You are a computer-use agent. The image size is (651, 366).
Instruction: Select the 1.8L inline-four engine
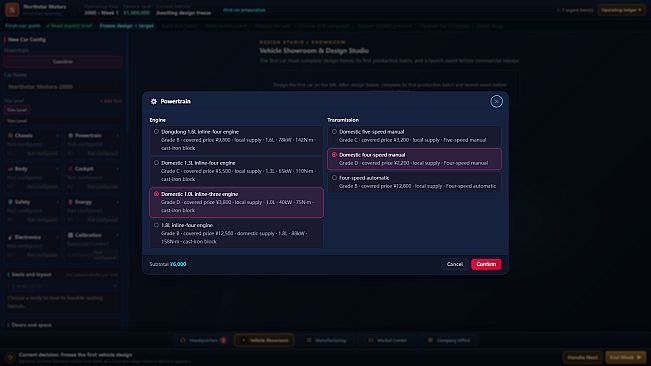click(236, 233)
